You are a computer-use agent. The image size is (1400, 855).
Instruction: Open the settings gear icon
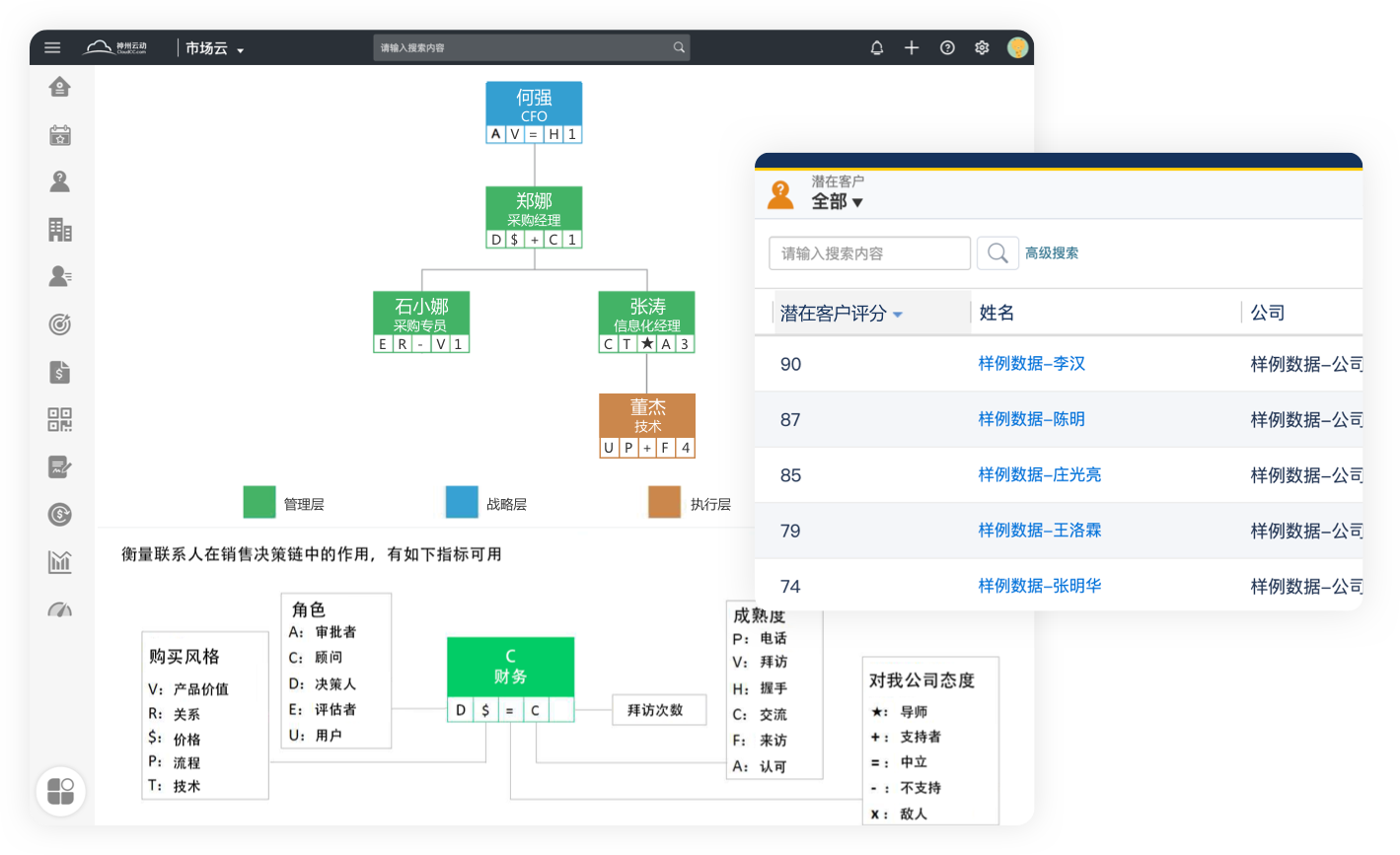pos(982,47)
